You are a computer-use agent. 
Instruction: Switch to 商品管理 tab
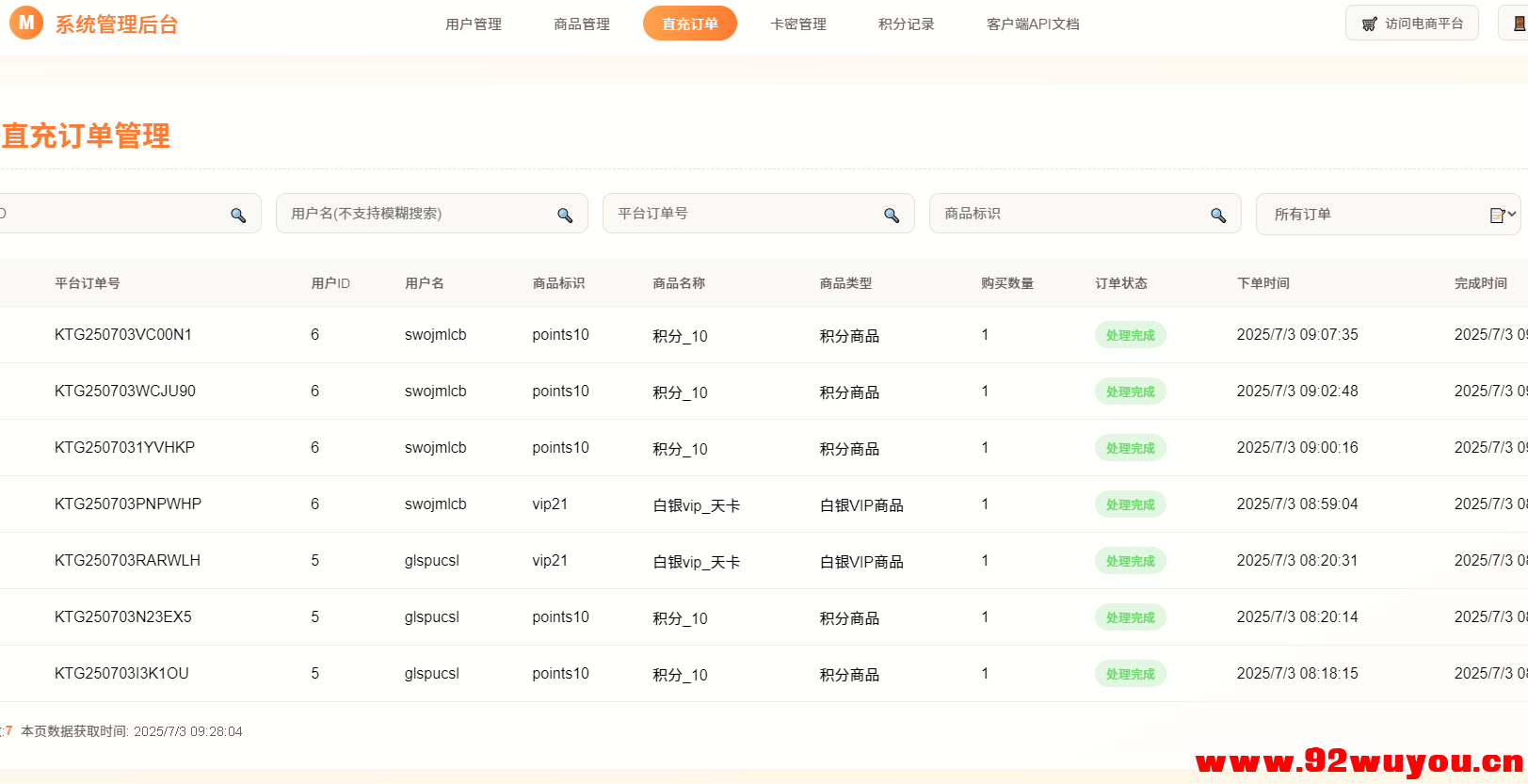582,24
